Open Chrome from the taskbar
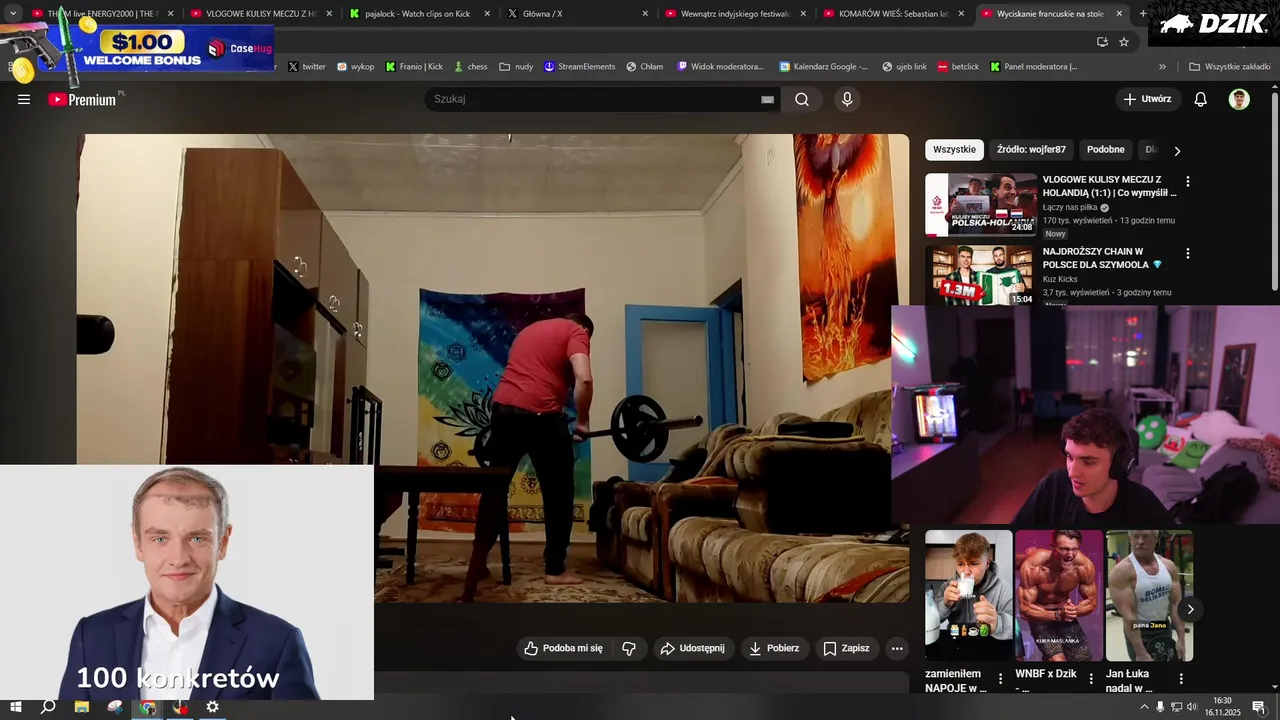Screen dimensions: 1280x720 point(148,707)
